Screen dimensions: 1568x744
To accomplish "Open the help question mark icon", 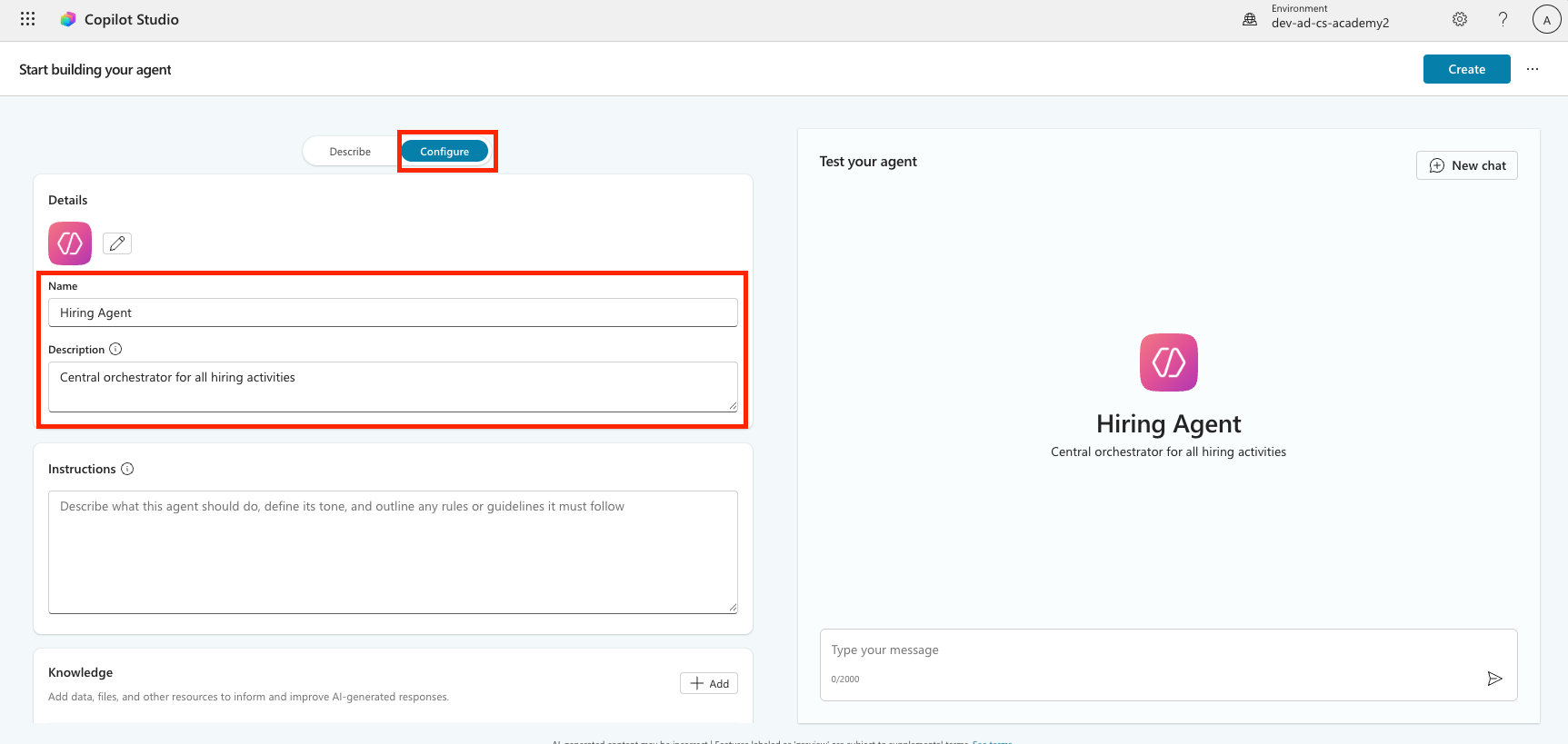I will (1503, 19).
